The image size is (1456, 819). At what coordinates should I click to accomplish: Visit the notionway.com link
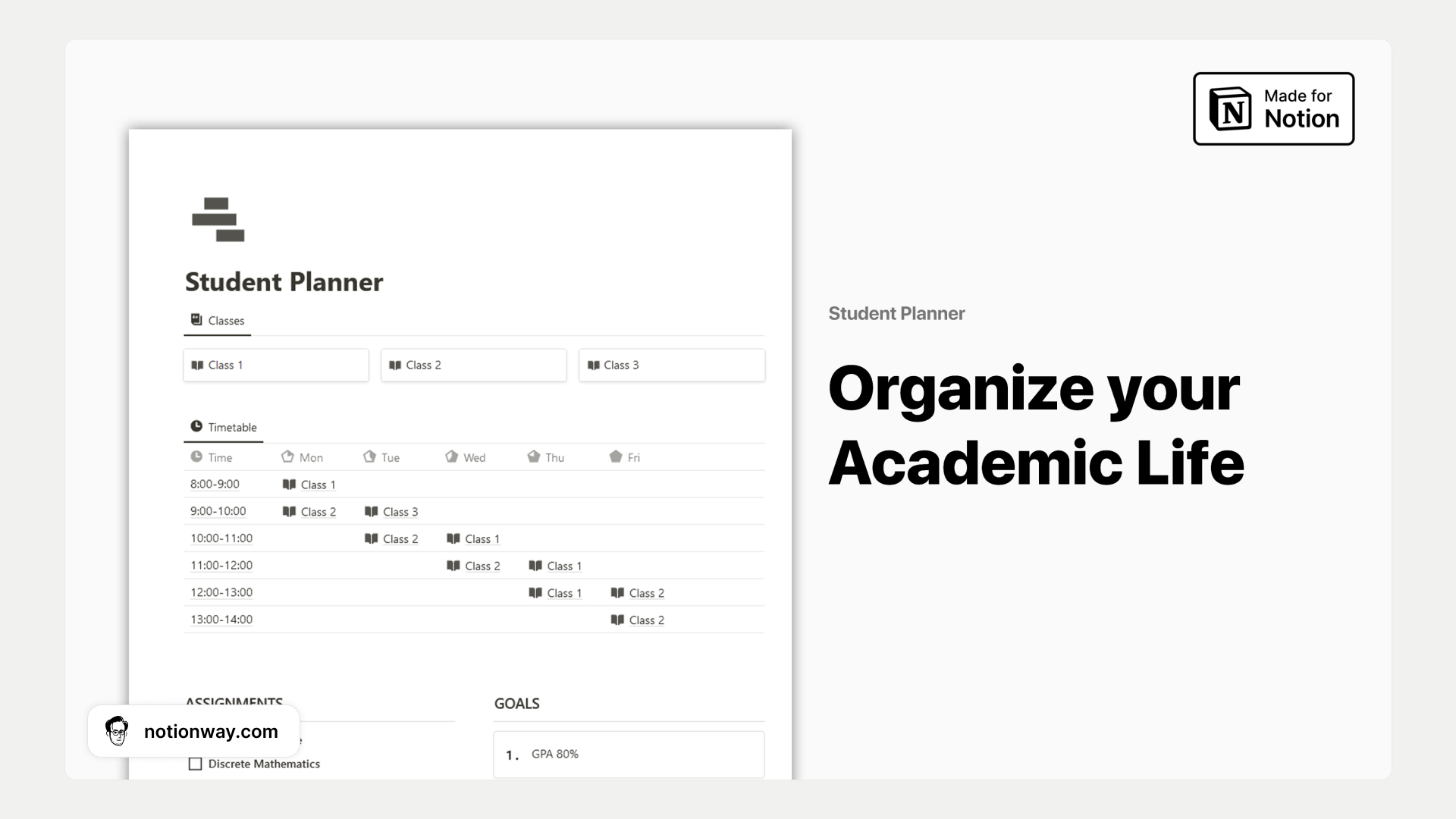211,732
